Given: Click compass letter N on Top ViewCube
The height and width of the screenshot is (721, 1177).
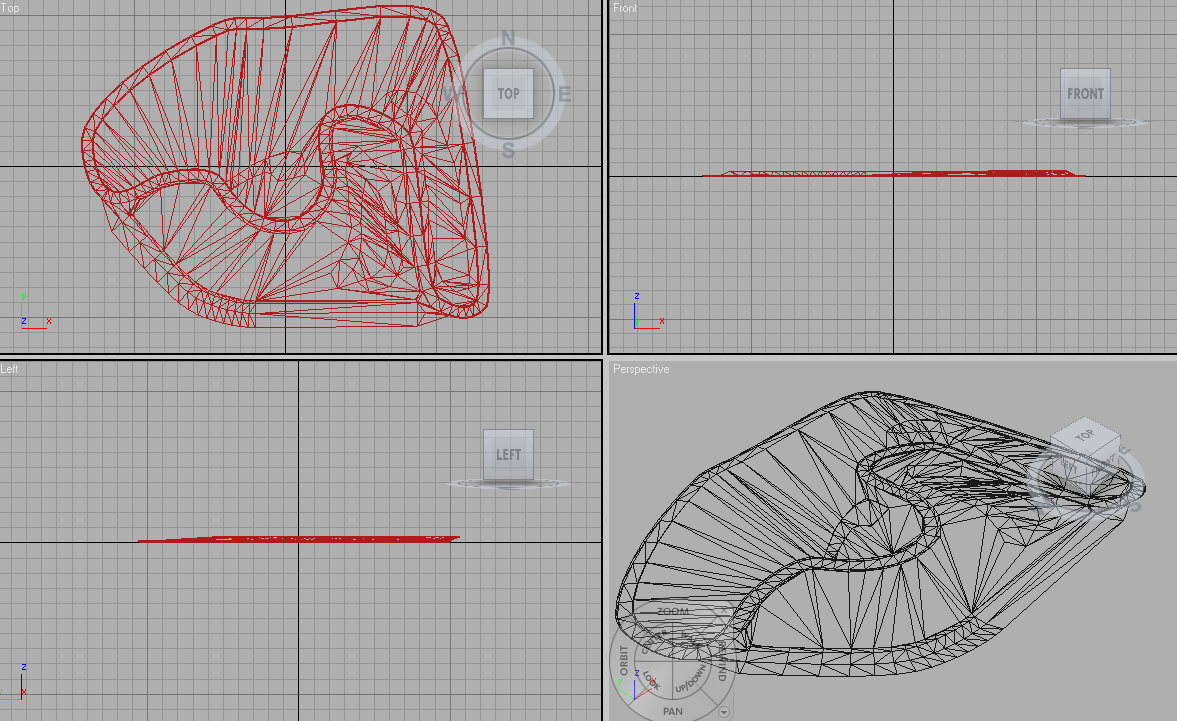Looking at the screenshot, I should coord(508,38).
